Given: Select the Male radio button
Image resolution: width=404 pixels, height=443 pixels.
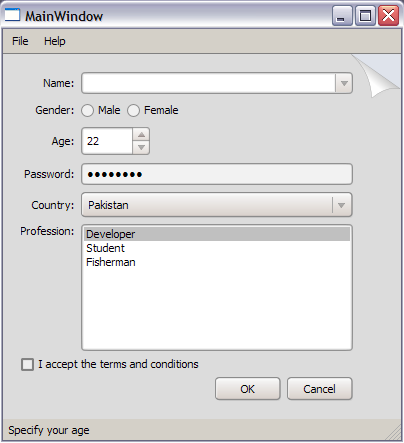Looking at the screenshot, I should point(88,110).
